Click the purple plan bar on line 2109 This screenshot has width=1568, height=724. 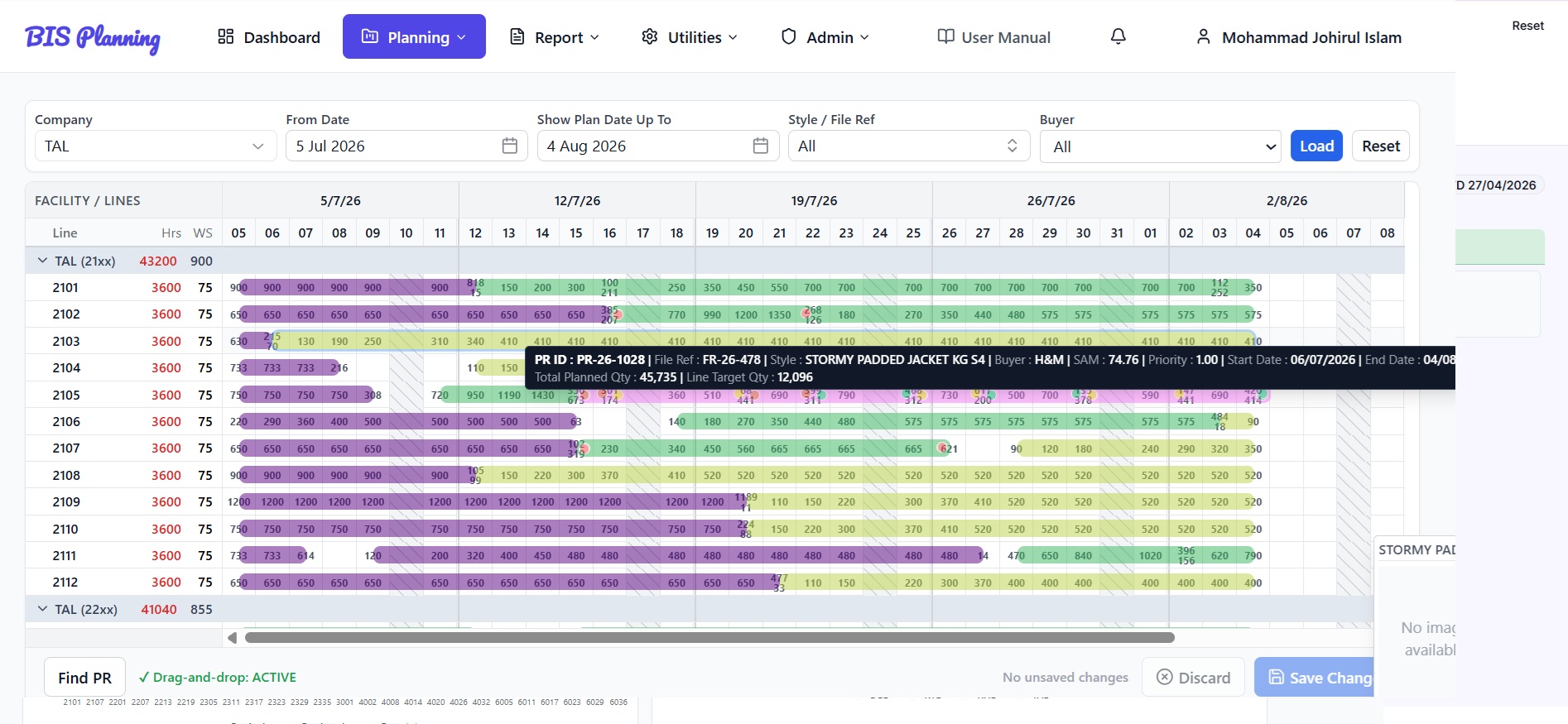tap(491, 501)
